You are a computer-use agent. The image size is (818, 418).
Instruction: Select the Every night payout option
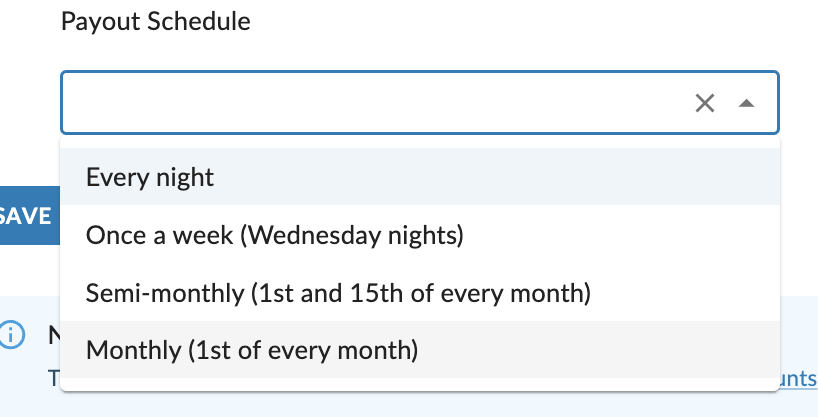(420, 177)
